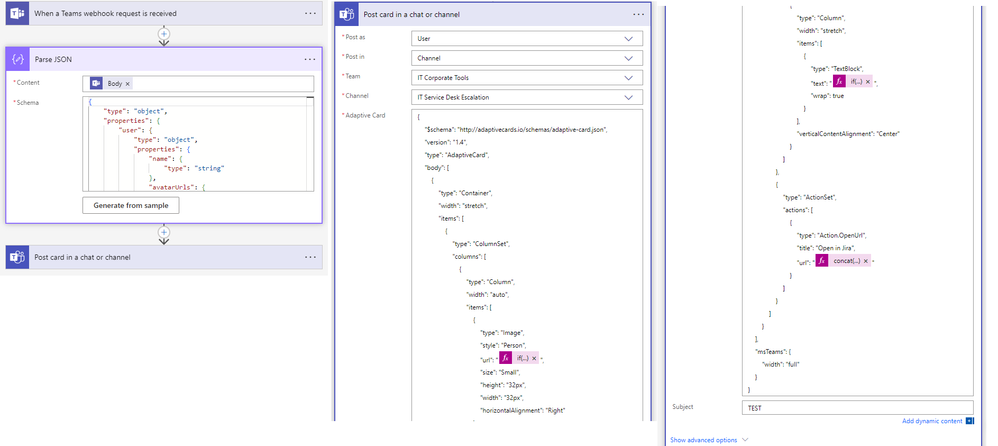Screen dimensions: 998x446
Task: Click the Parse JSON curly-brace icon
Action: [17, 59]
